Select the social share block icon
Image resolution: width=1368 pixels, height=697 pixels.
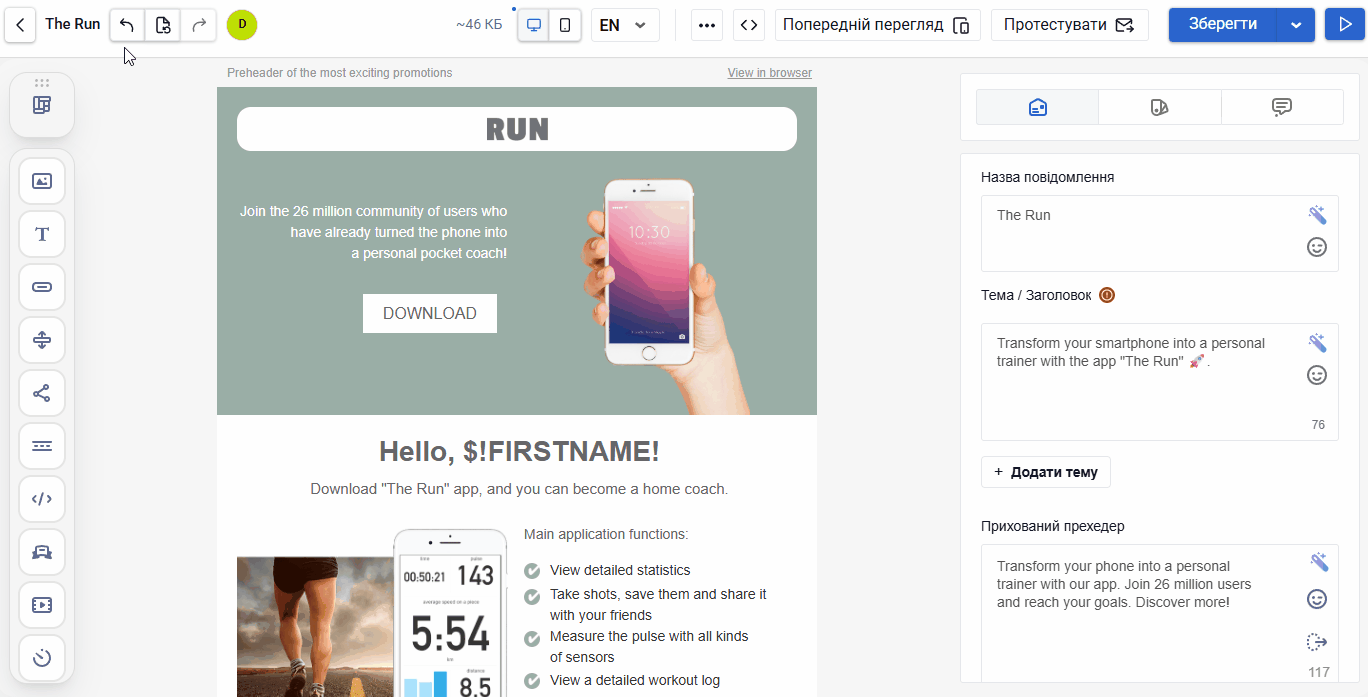point(42,393)
